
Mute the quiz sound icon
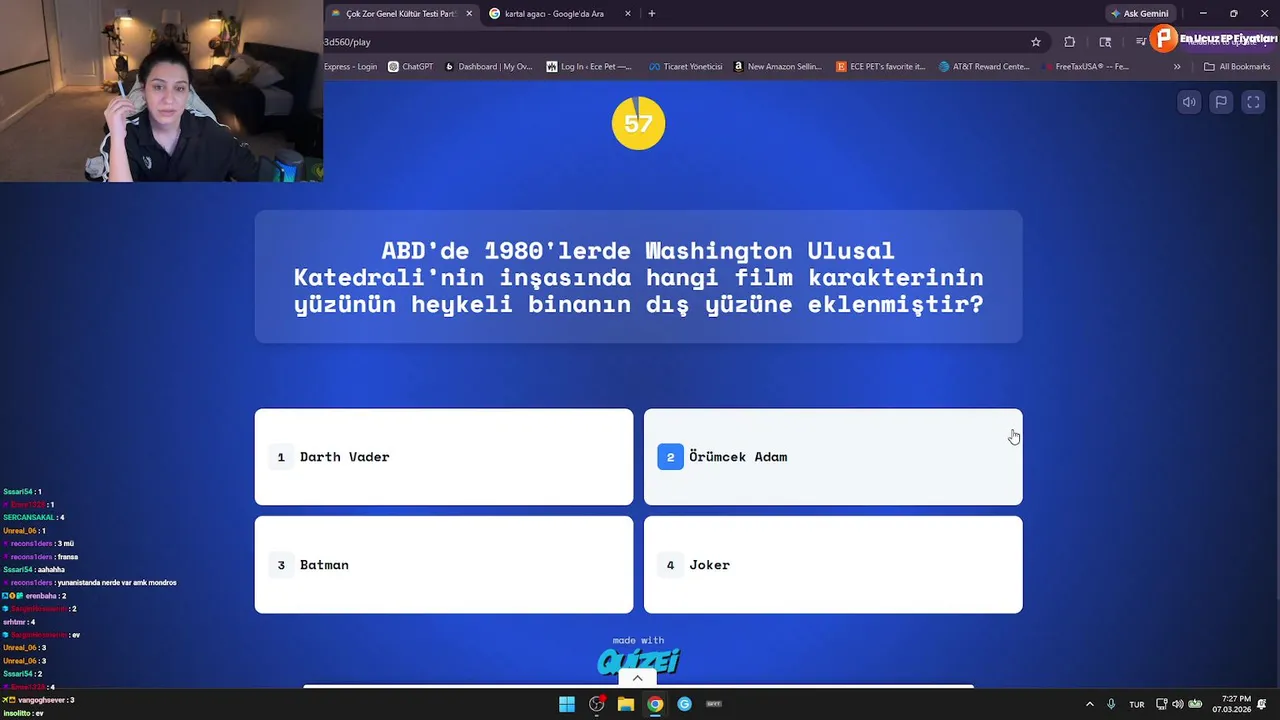pyautogui.click(x=1189, y=102)
